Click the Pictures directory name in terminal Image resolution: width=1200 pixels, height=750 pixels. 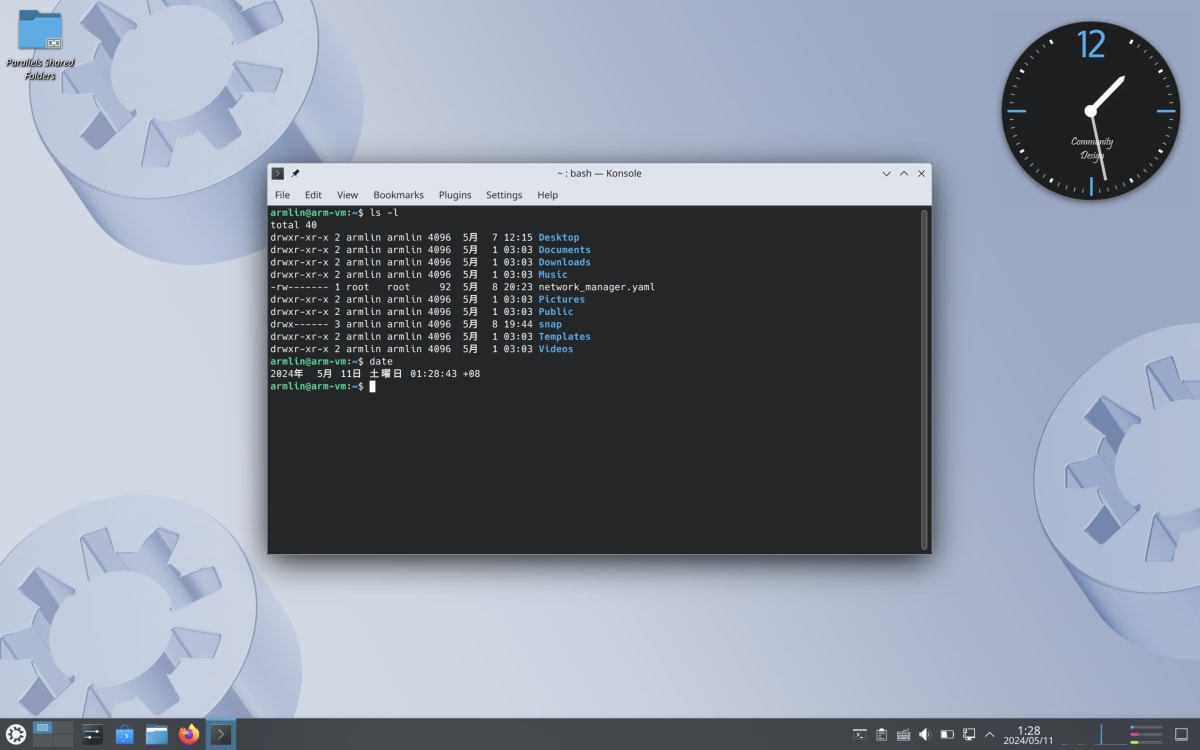coord(562,299)
